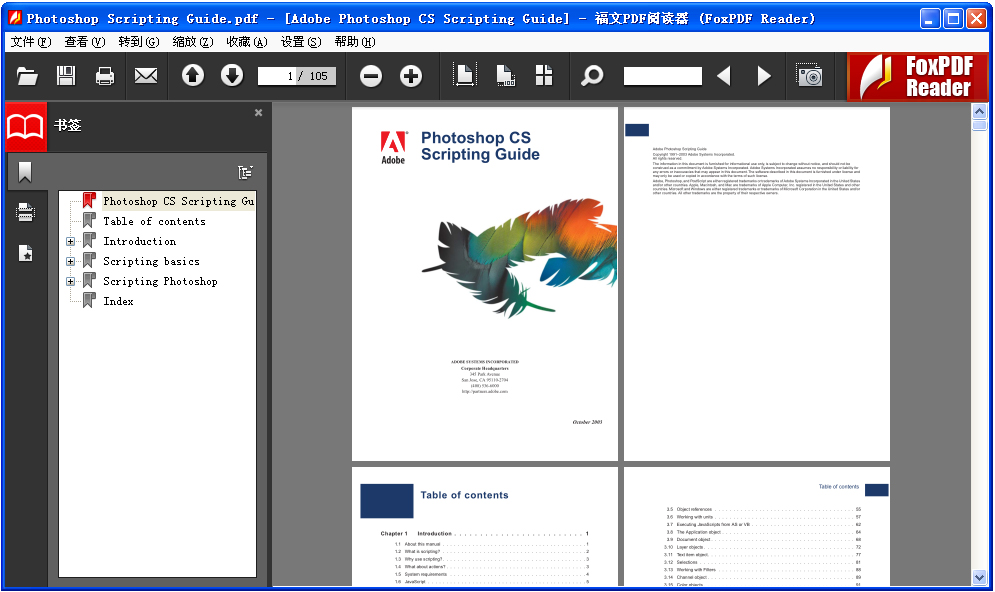Viewport: 995px width, 592px height.
Task: Click the continued Table of contents page
Action: [x=756, y=527]
